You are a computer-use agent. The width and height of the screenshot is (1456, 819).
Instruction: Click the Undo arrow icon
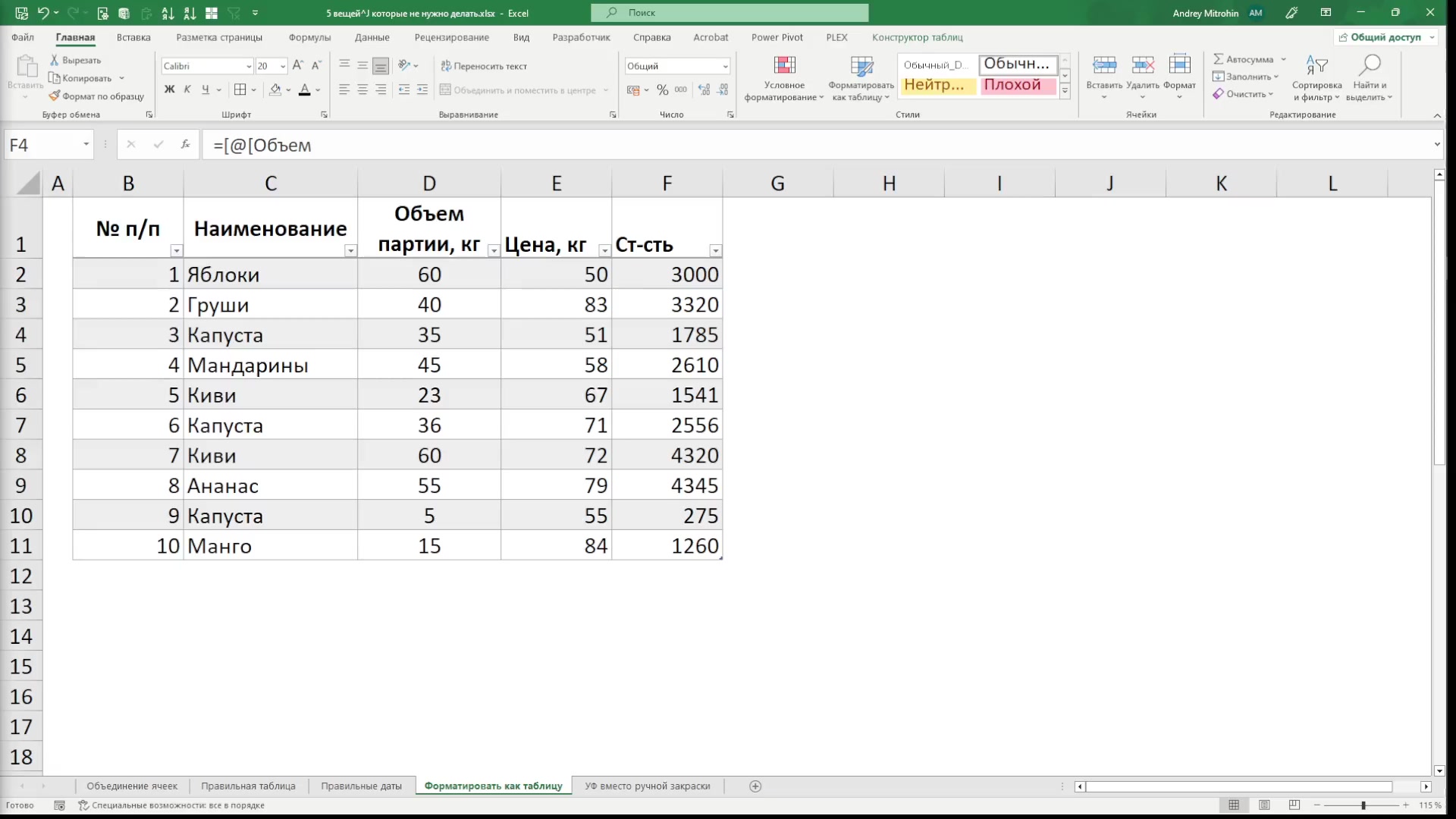click(43, 13)
